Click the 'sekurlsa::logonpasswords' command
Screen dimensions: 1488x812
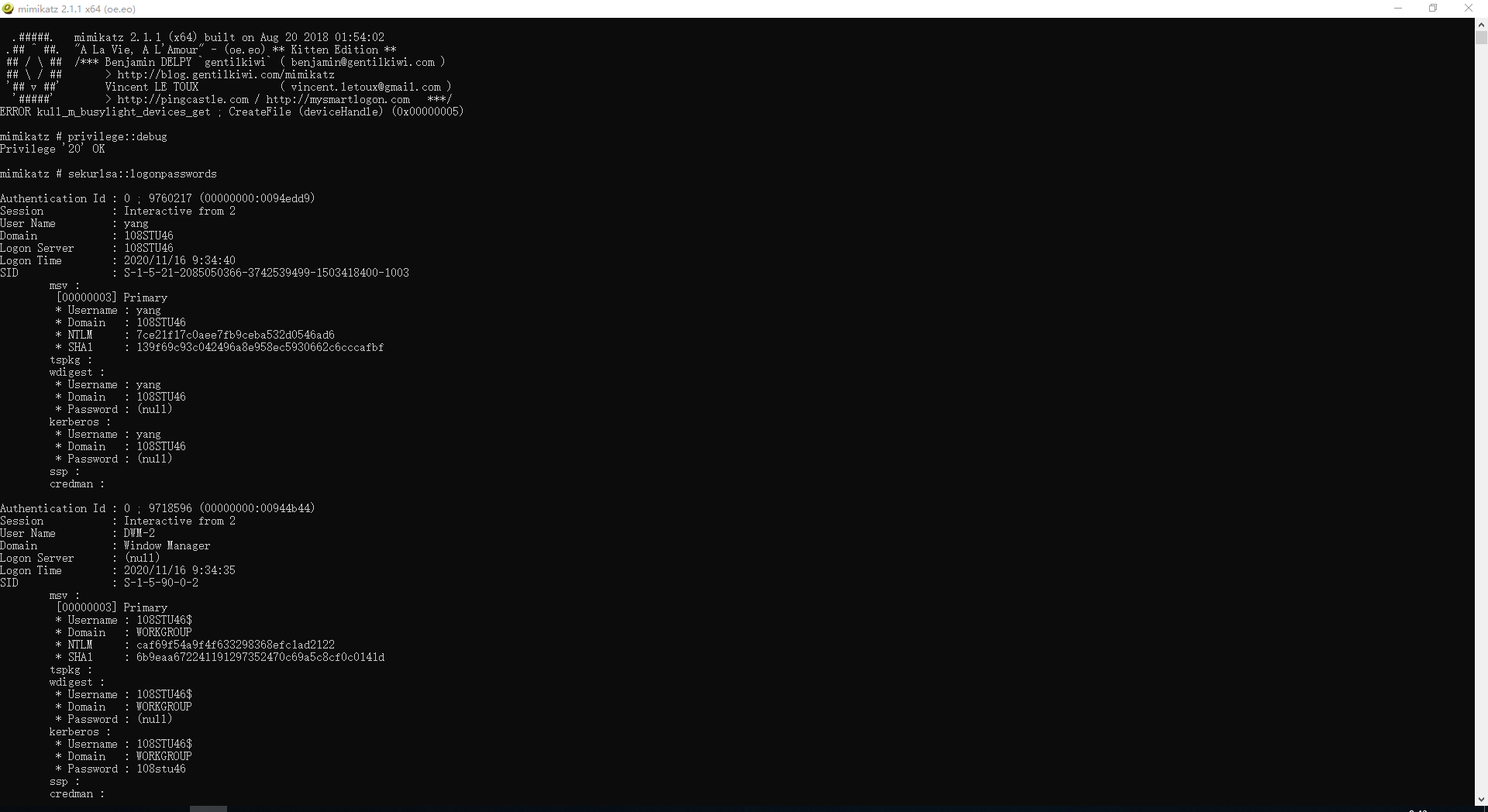[x=142, y=174]
